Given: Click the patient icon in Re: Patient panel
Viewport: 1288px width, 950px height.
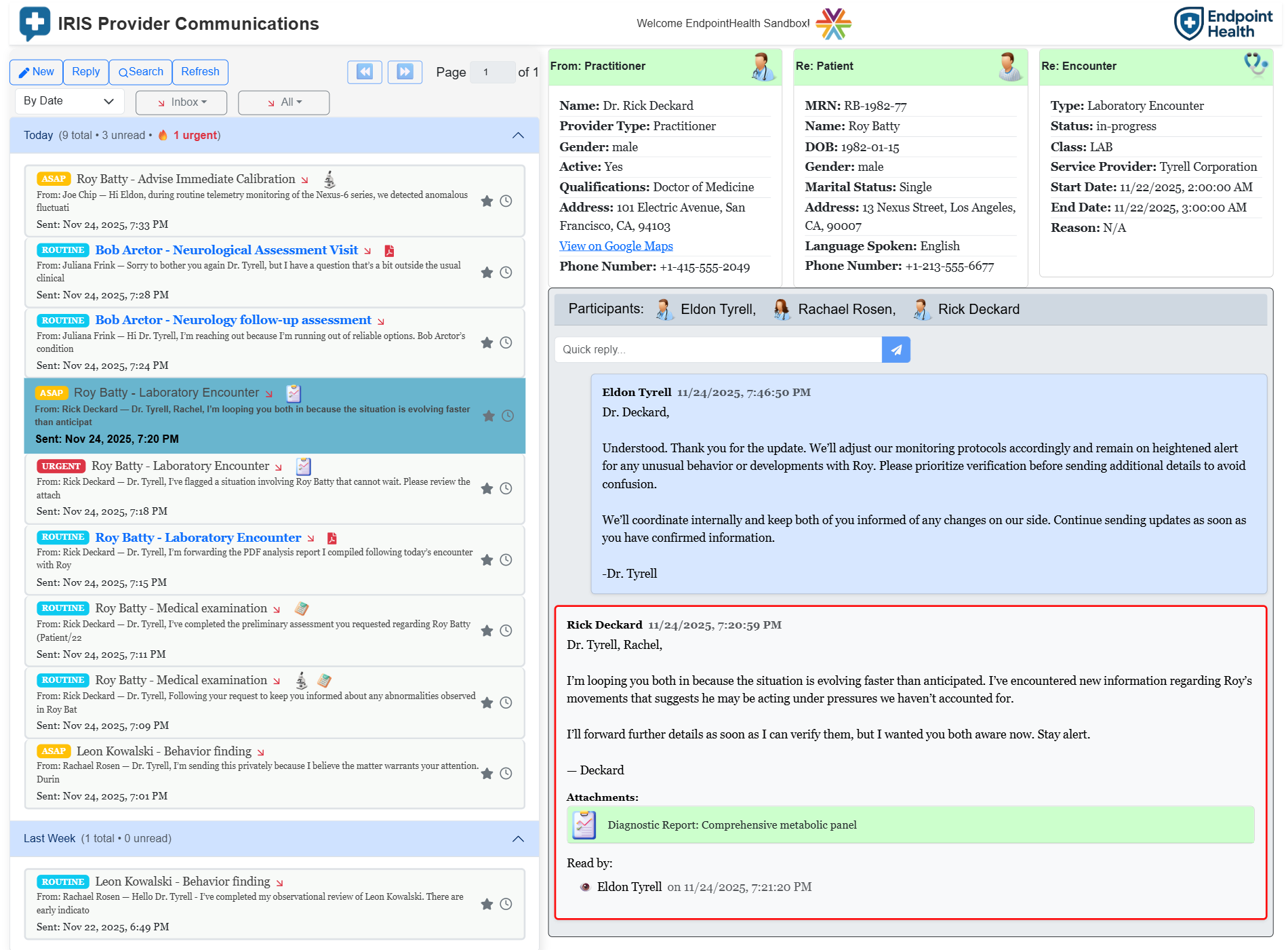Looking at the screenshot, I should pos(1009,66).
